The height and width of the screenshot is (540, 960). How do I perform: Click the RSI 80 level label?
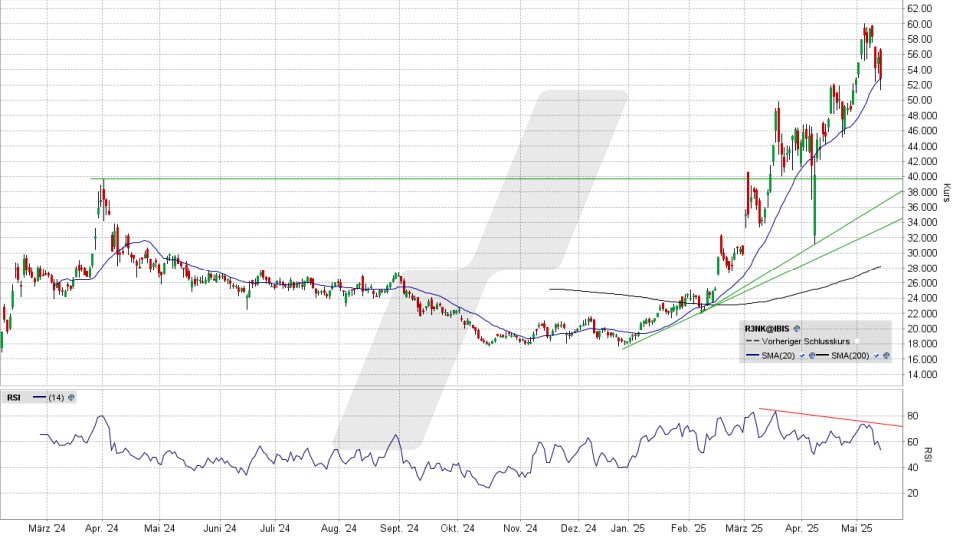click(912, 416)
